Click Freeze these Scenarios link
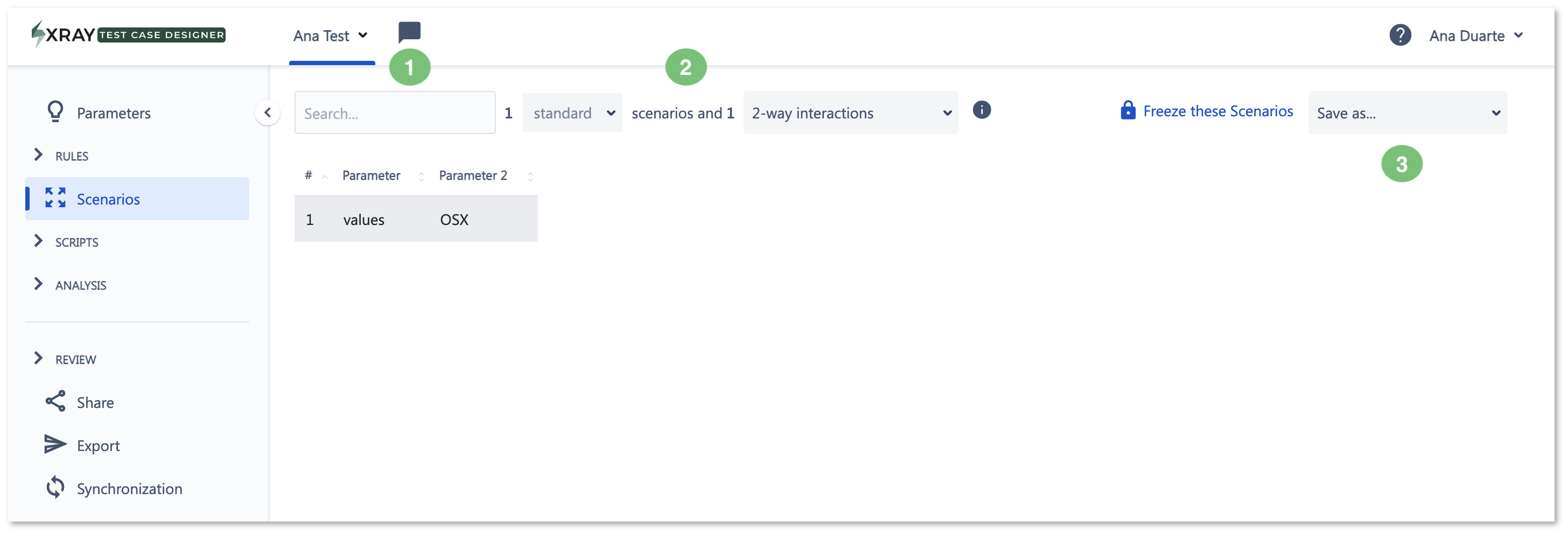 [1206, 111]
